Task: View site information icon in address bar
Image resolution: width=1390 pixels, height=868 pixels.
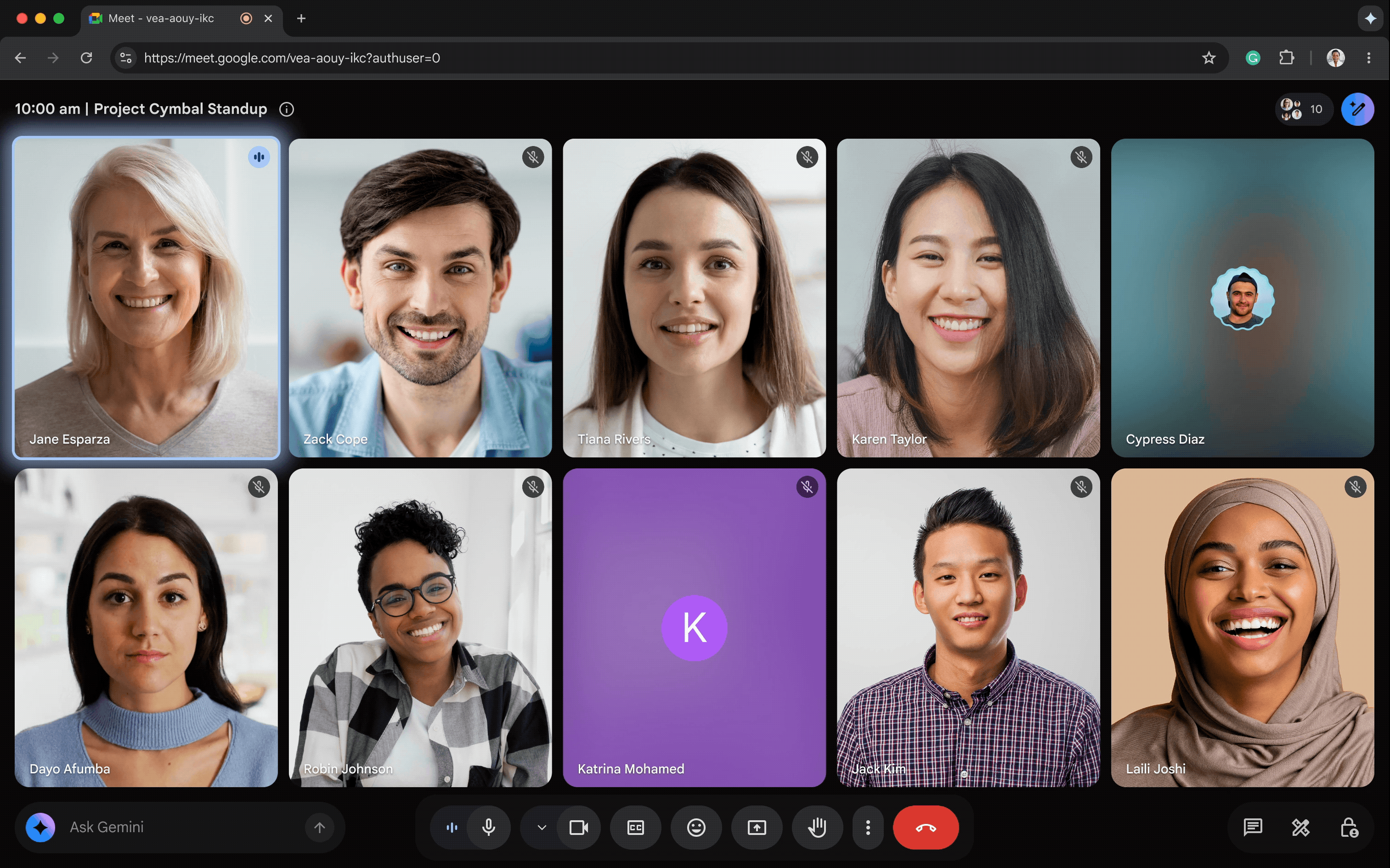Action: click(x=126, y=58)
